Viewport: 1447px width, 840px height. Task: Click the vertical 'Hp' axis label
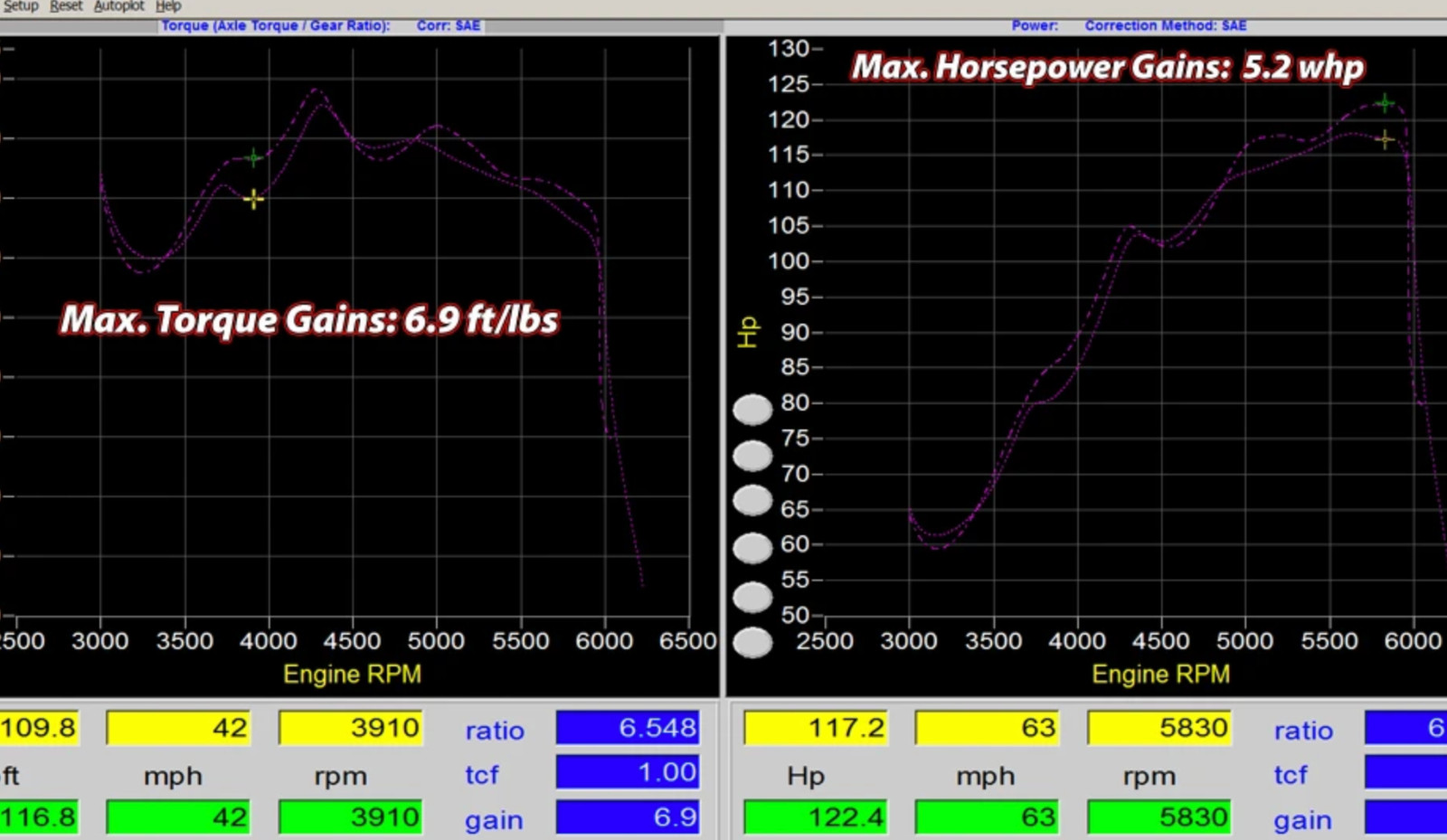748,332
